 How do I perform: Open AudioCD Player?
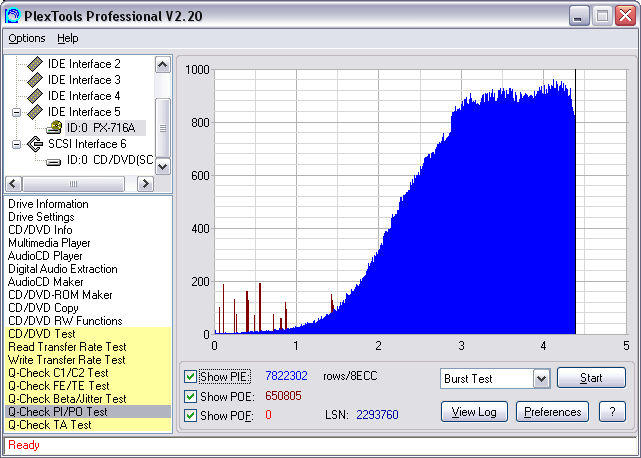point(45,256)
